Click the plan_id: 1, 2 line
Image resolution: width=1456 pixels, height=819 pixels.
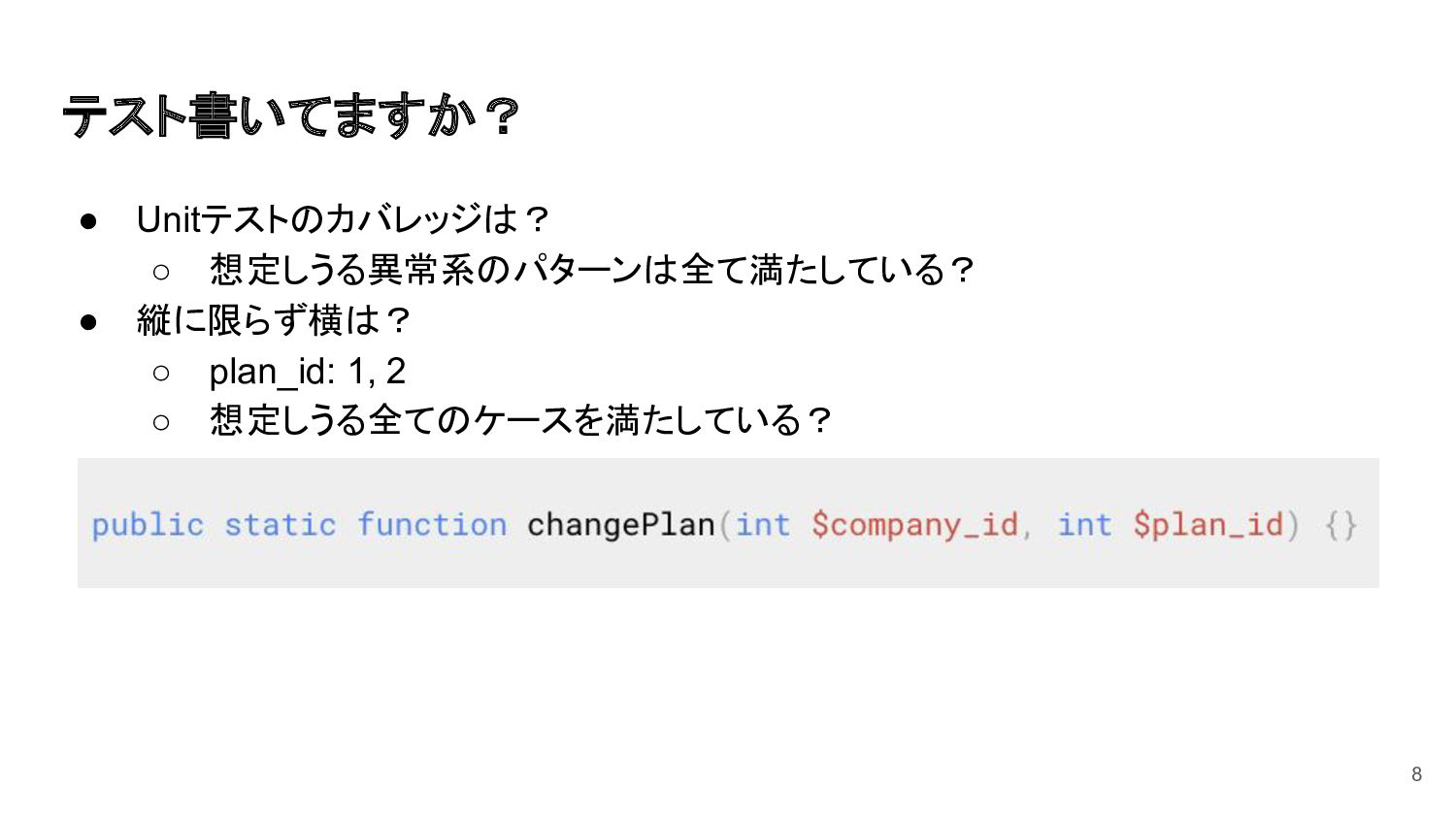[308, 372]
